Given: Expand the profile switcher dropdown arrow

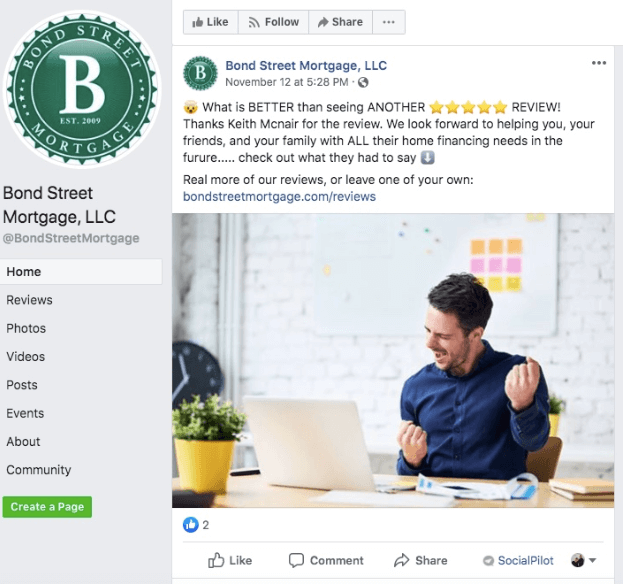Looking at the screenshot, I should (x=592, y=560).
